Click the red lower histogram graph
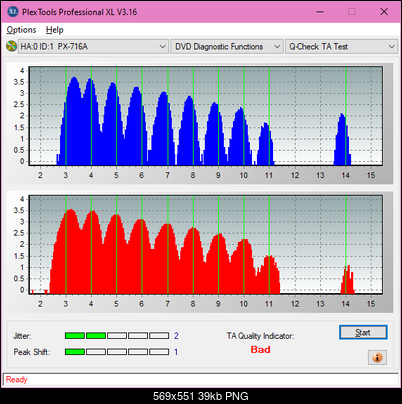 pos(206,245)
